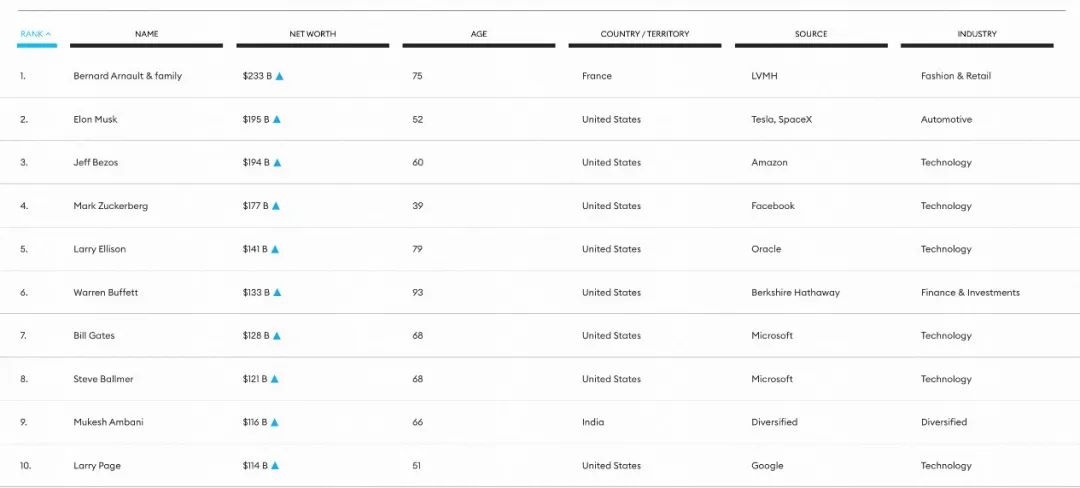Click the blue triangle beside $114 B

[x=275, y=465]
